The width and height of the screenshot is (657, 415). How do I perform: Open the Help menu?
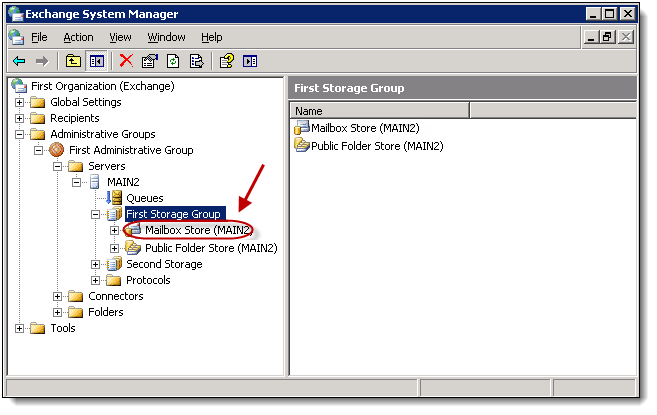pyautogui.click(x=212, y=37)
